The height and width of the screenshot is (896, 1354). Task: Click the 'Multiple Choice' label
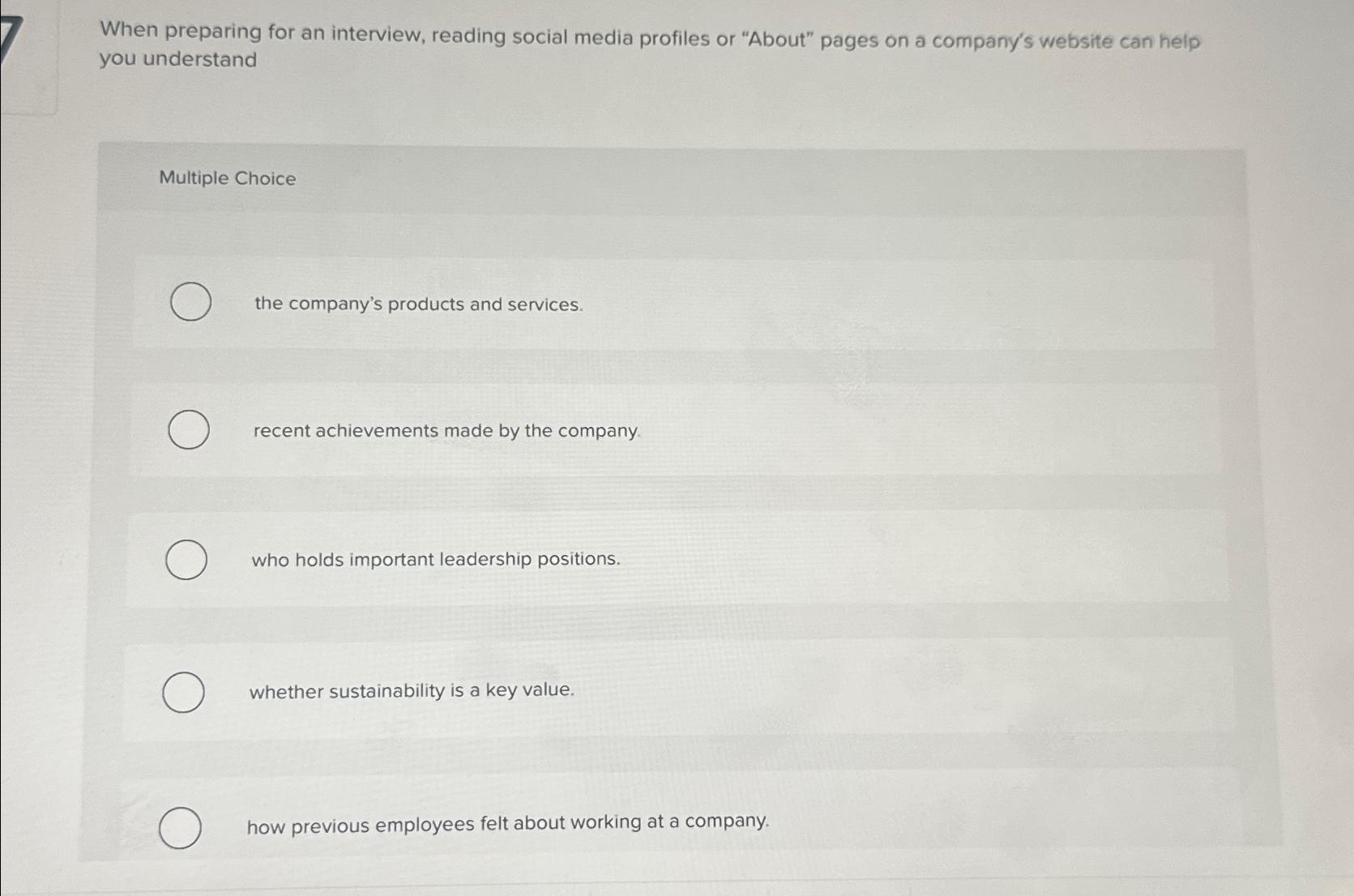[228, 178]
